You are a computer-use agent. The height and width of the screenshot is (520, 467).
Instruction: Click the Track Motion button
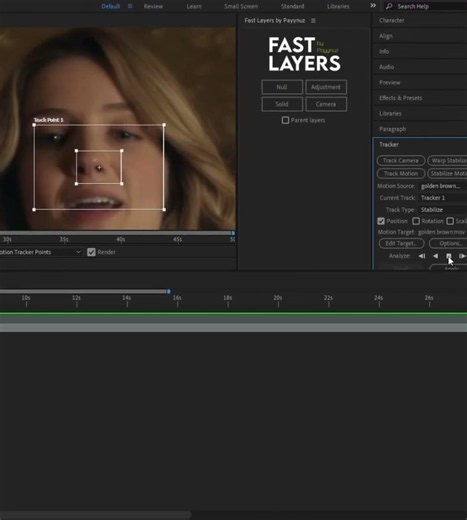point(401,174)
